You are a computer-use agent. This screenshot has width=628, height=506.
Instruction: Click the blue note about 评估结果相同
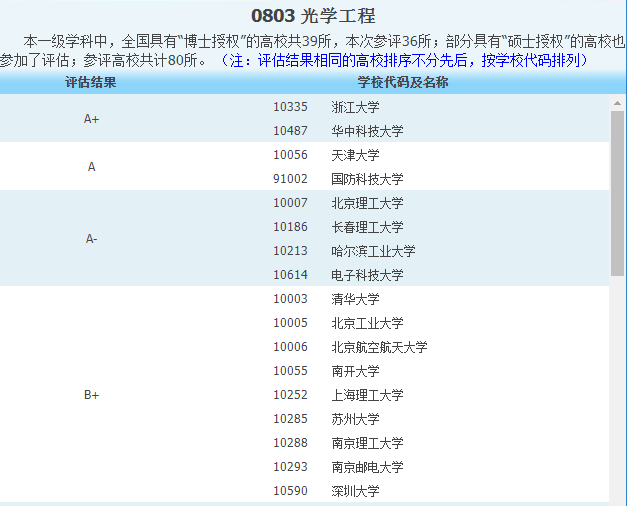(404, 60)
